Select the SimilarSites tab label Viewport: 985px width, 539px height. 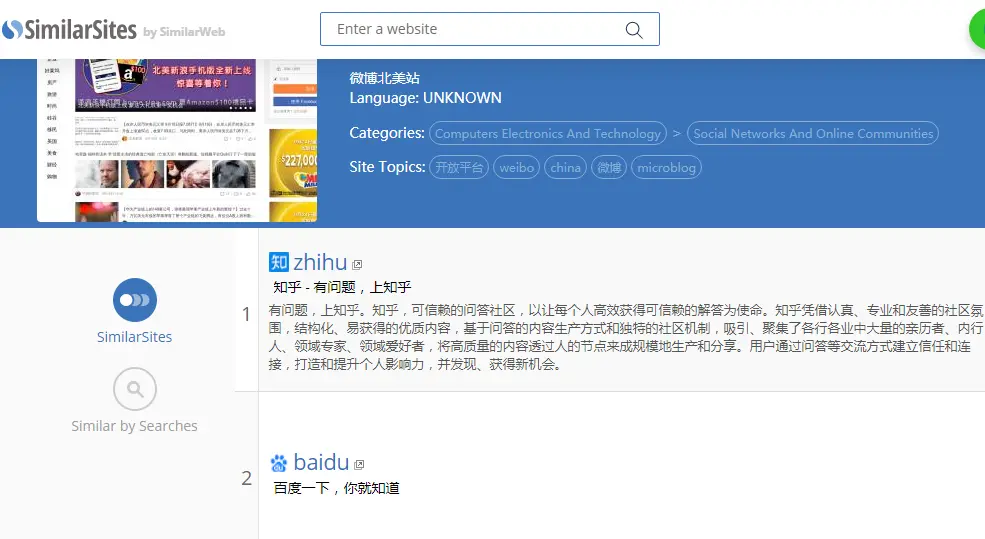pyautogui.click(x=134, y=337)
